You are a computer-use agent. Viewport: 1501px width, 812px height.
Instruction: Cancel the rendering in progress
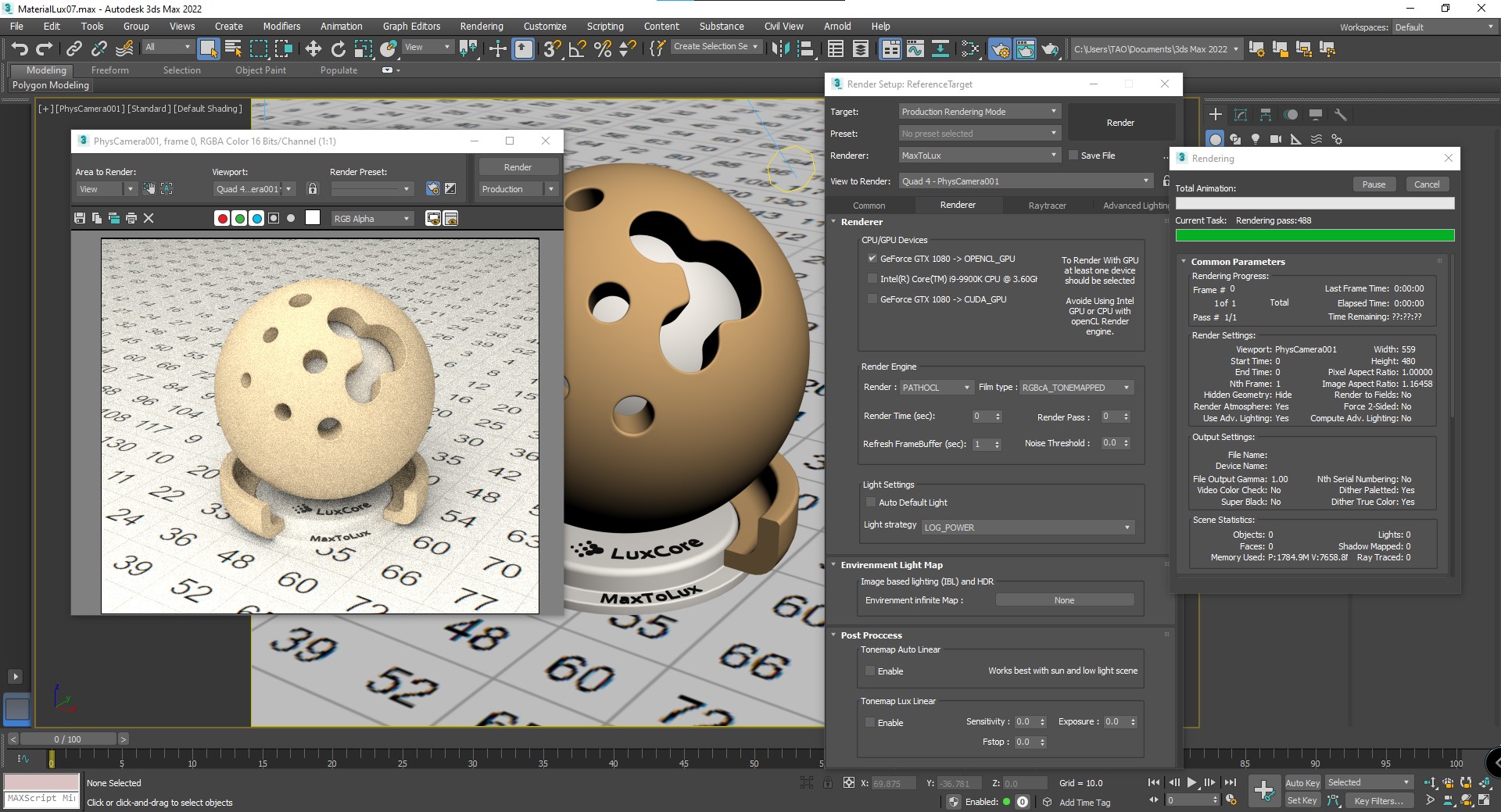click(x=1426, y=184)
